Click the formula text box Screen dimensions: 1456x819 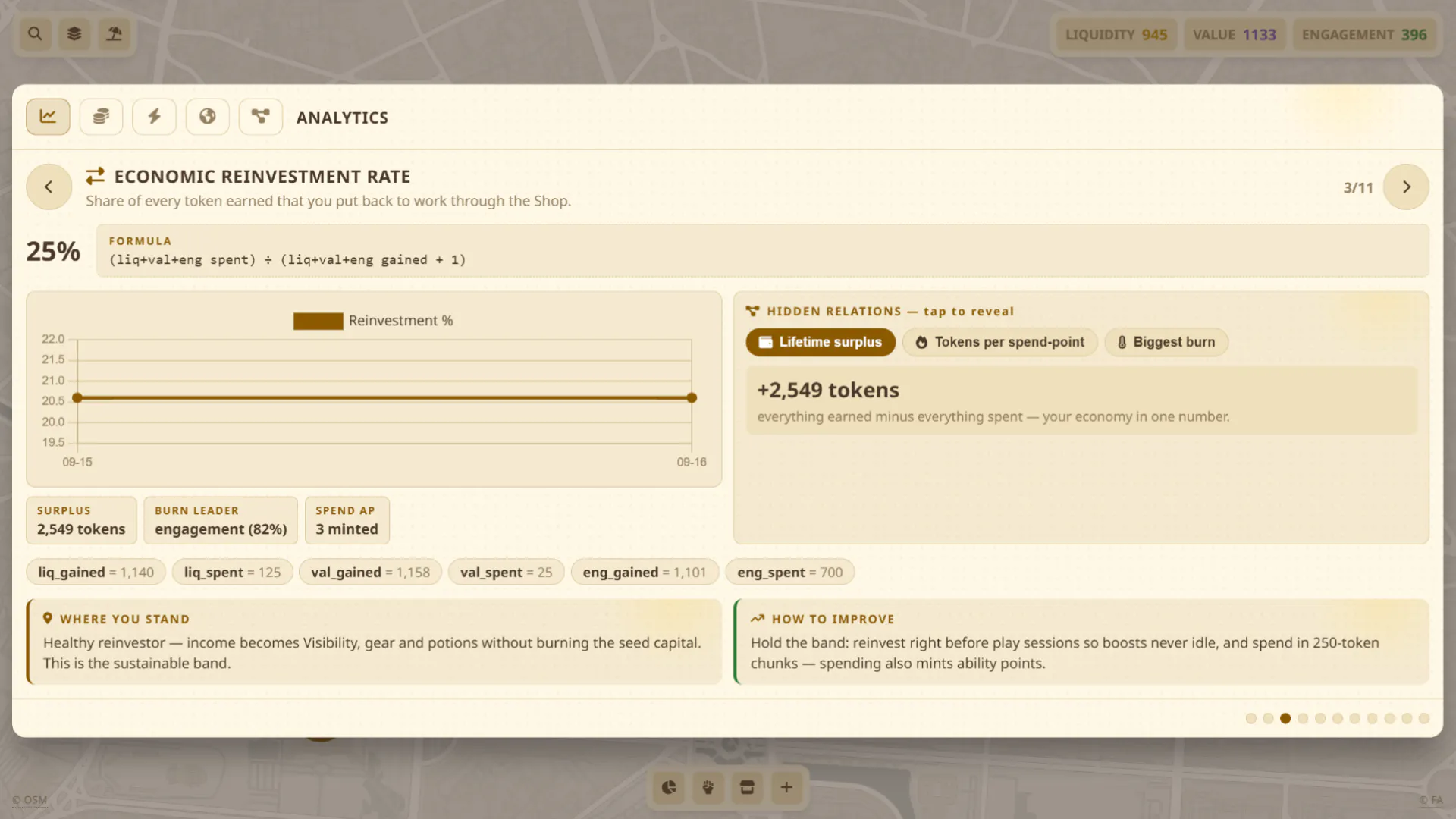763,250
